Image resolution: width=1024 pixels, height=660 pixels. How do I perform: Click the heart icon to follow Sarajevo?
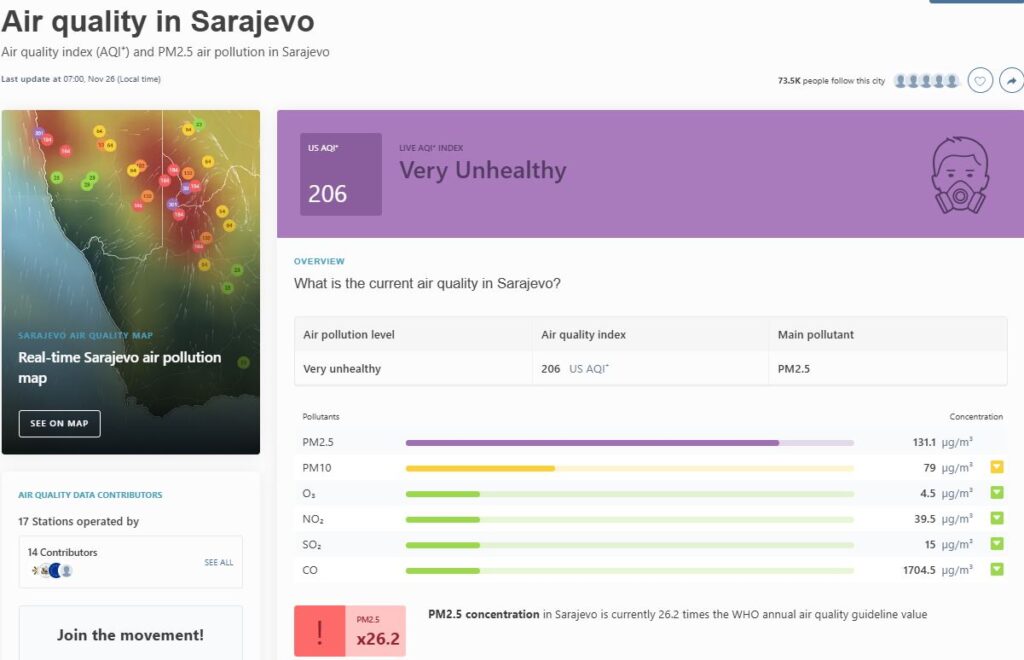click(981, 81)
